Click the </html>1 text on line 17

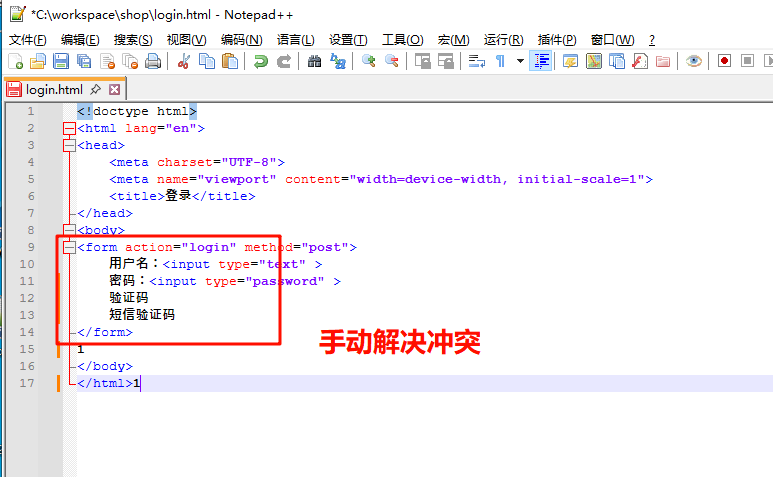click(x=108, y=383)
